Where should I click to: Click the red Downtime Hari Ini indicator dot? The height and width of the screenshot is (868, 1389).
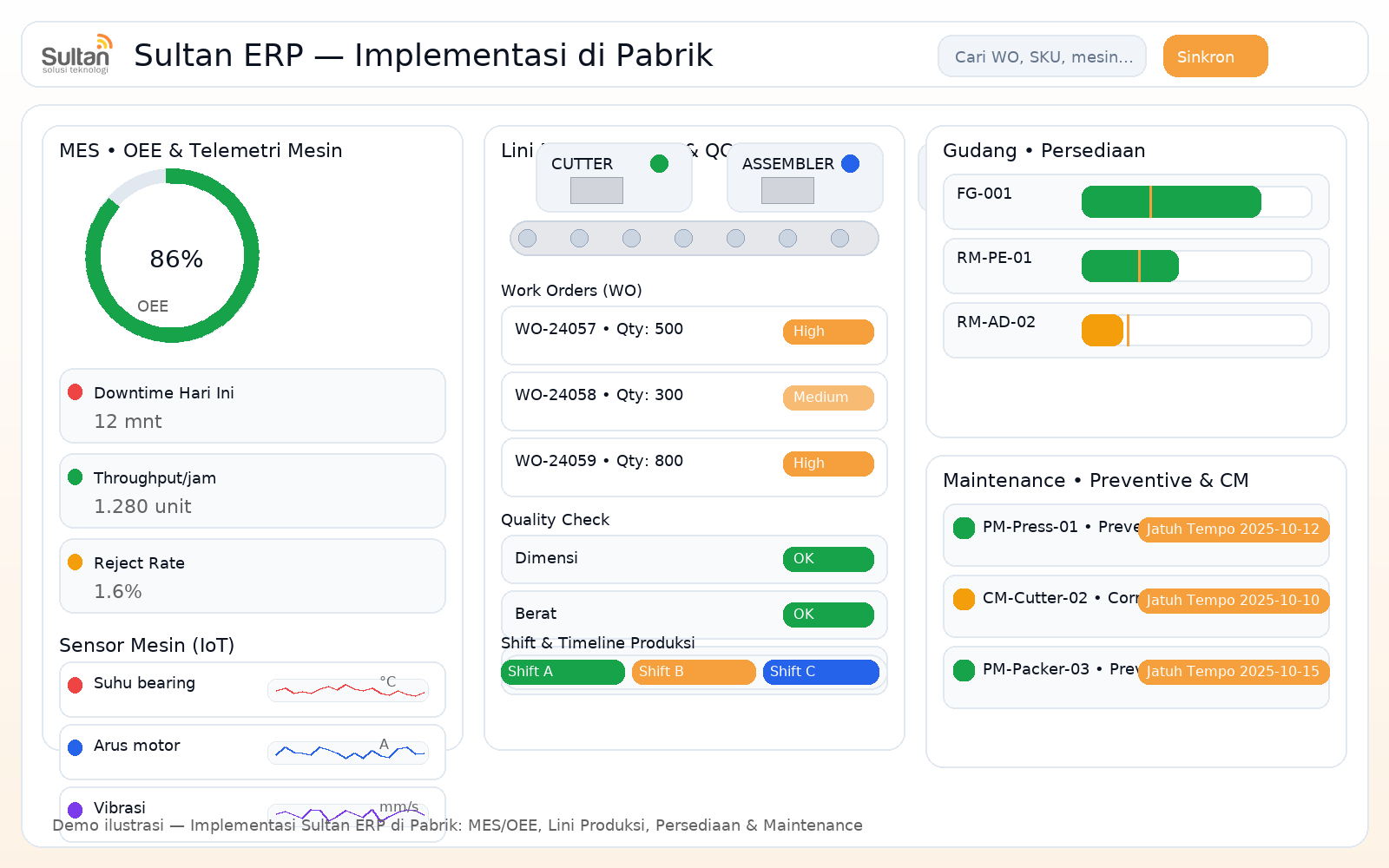click(76, 391)
